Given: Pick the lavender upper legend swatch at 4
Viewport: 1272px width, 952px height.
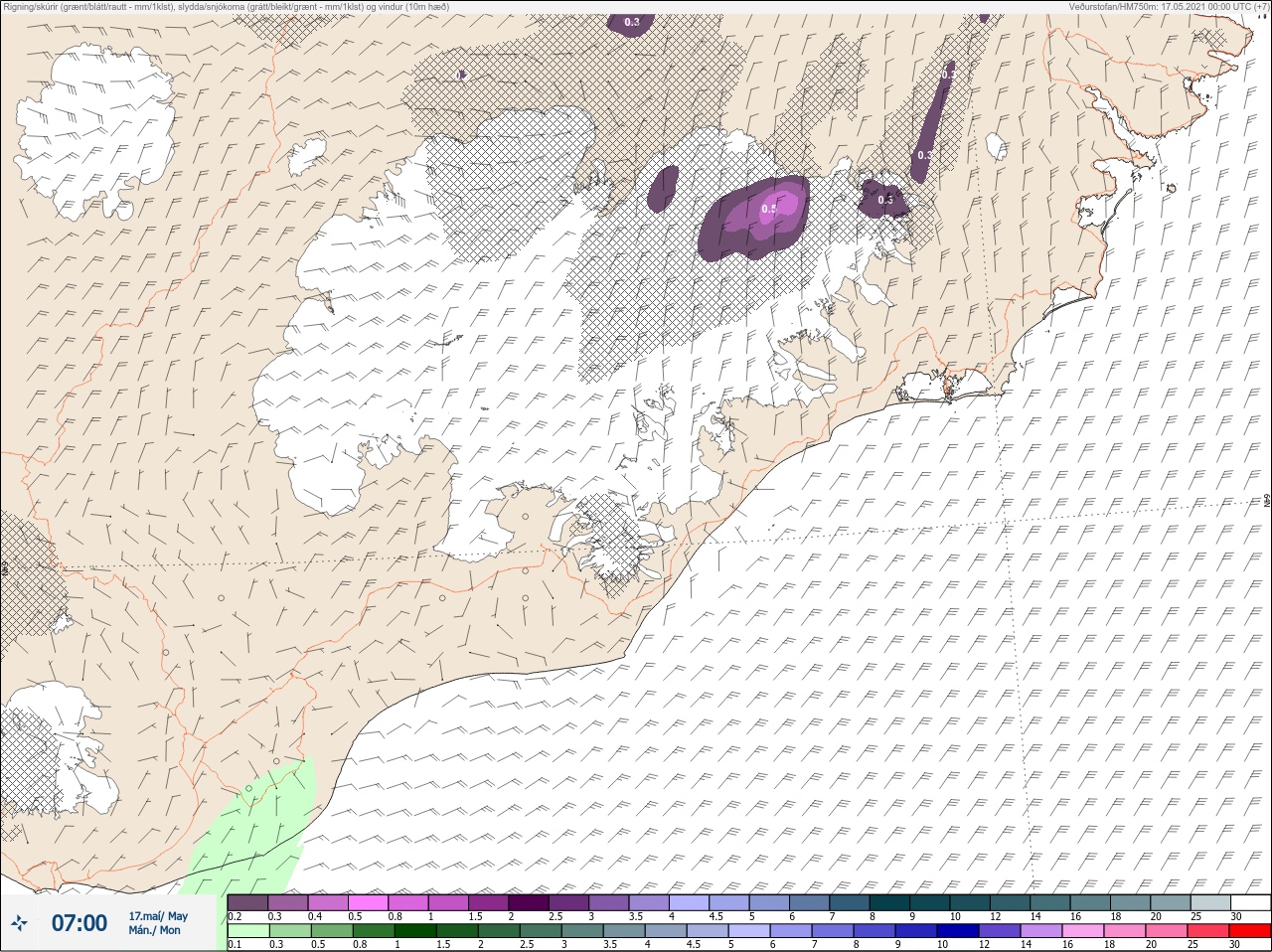Looking at the screenshot, I should click(689, 902).
